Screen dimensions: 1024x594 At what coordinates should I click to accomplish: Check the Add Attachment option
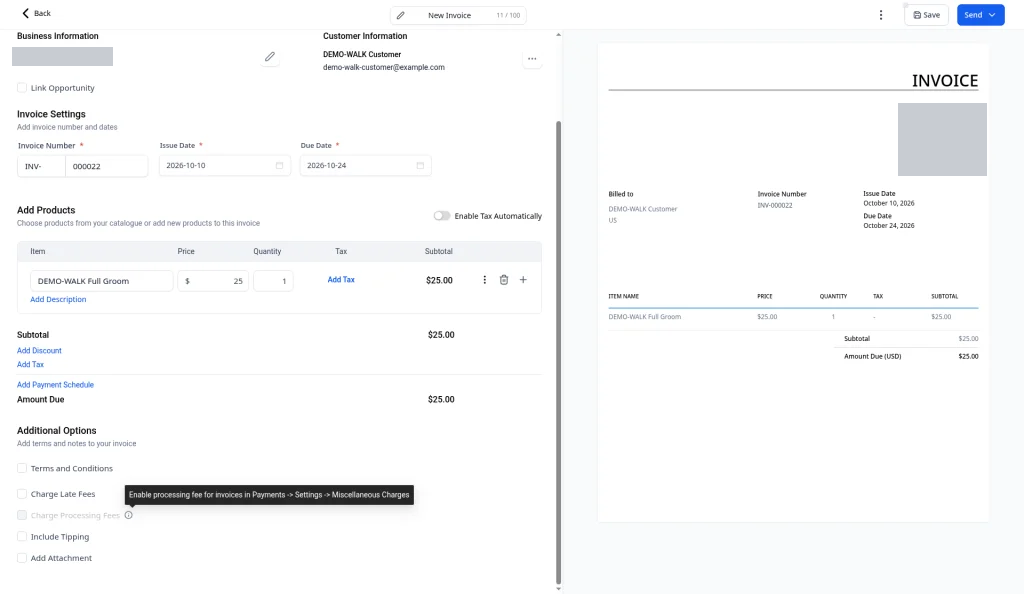pyautogui.click(x=22, y=558)
